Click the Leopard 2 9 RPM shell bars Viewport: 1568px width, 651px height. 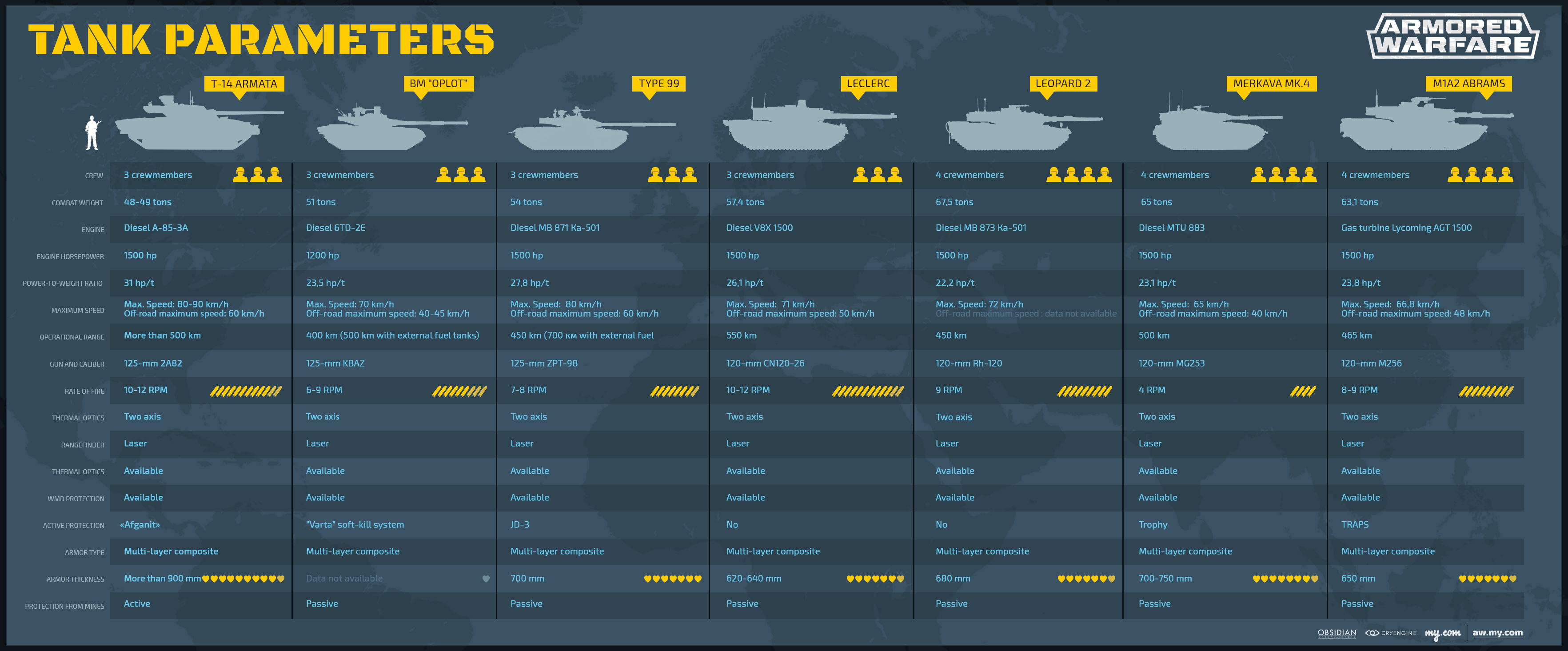click(1085, 391)
